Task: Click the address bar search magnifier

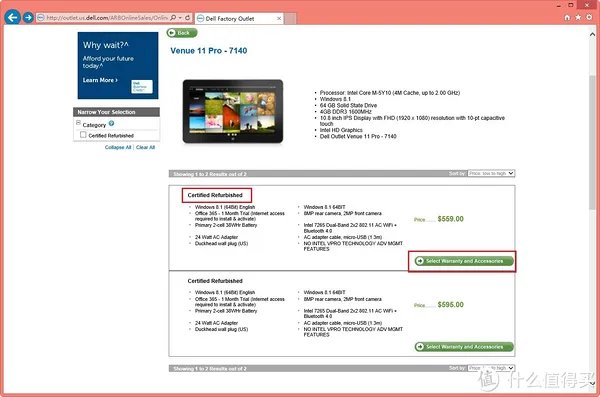Action: (173, 18)
